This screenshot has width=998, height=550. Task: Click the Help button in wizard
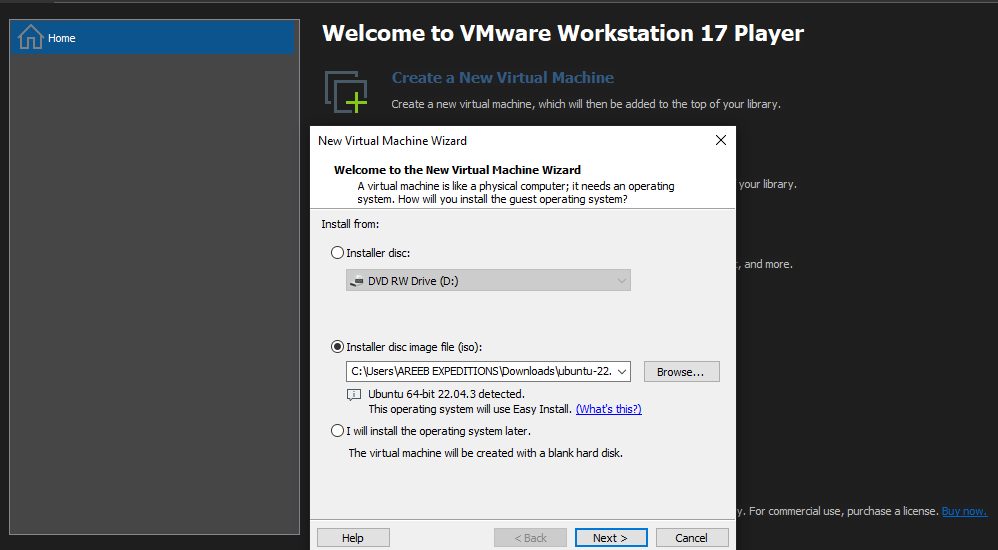353,538
